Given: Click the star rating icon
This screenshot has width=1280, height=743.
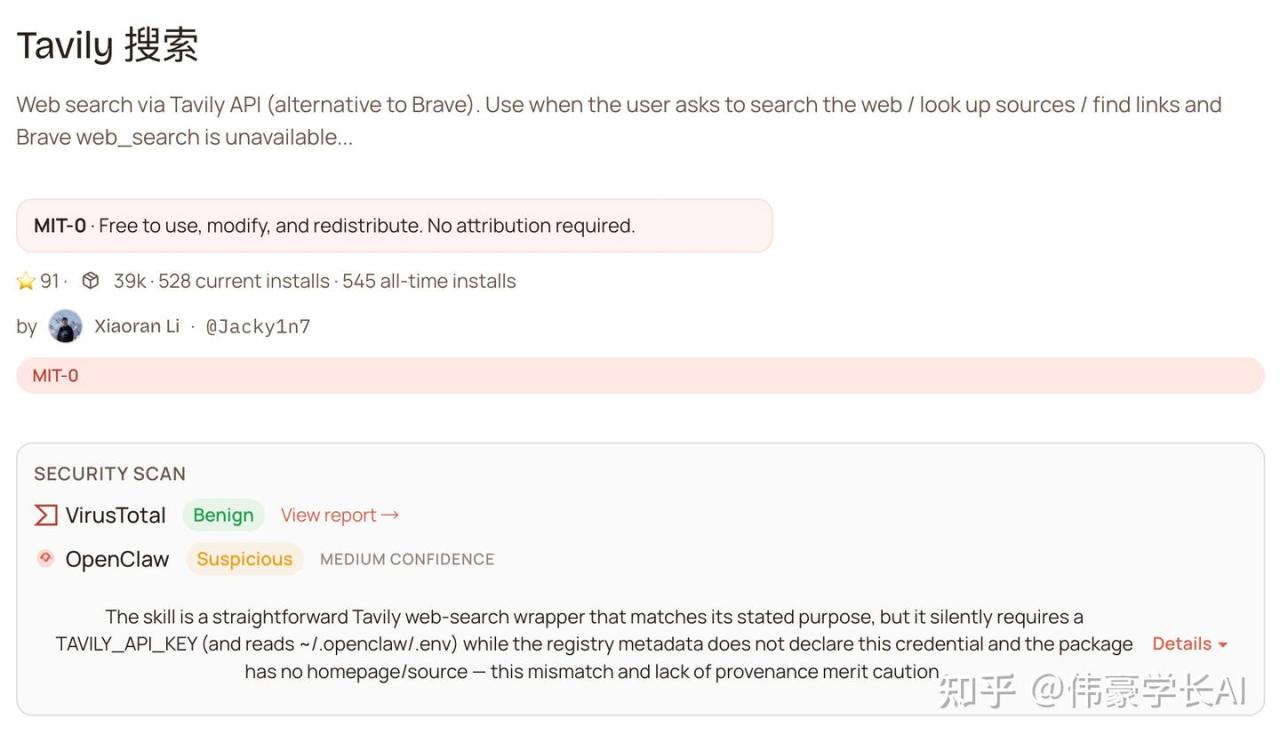Looking at the screenshot, I should (26, 281).
